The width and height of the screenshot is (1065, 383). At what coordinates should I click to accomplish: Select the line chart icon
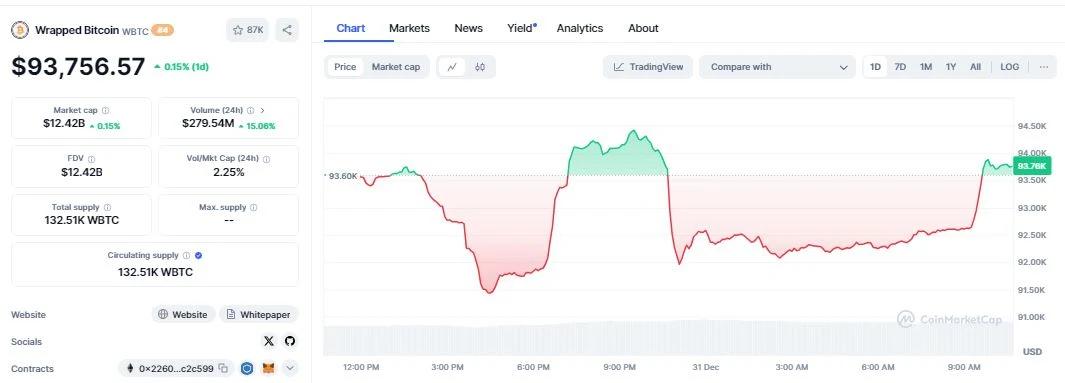(x=452, y=67)
